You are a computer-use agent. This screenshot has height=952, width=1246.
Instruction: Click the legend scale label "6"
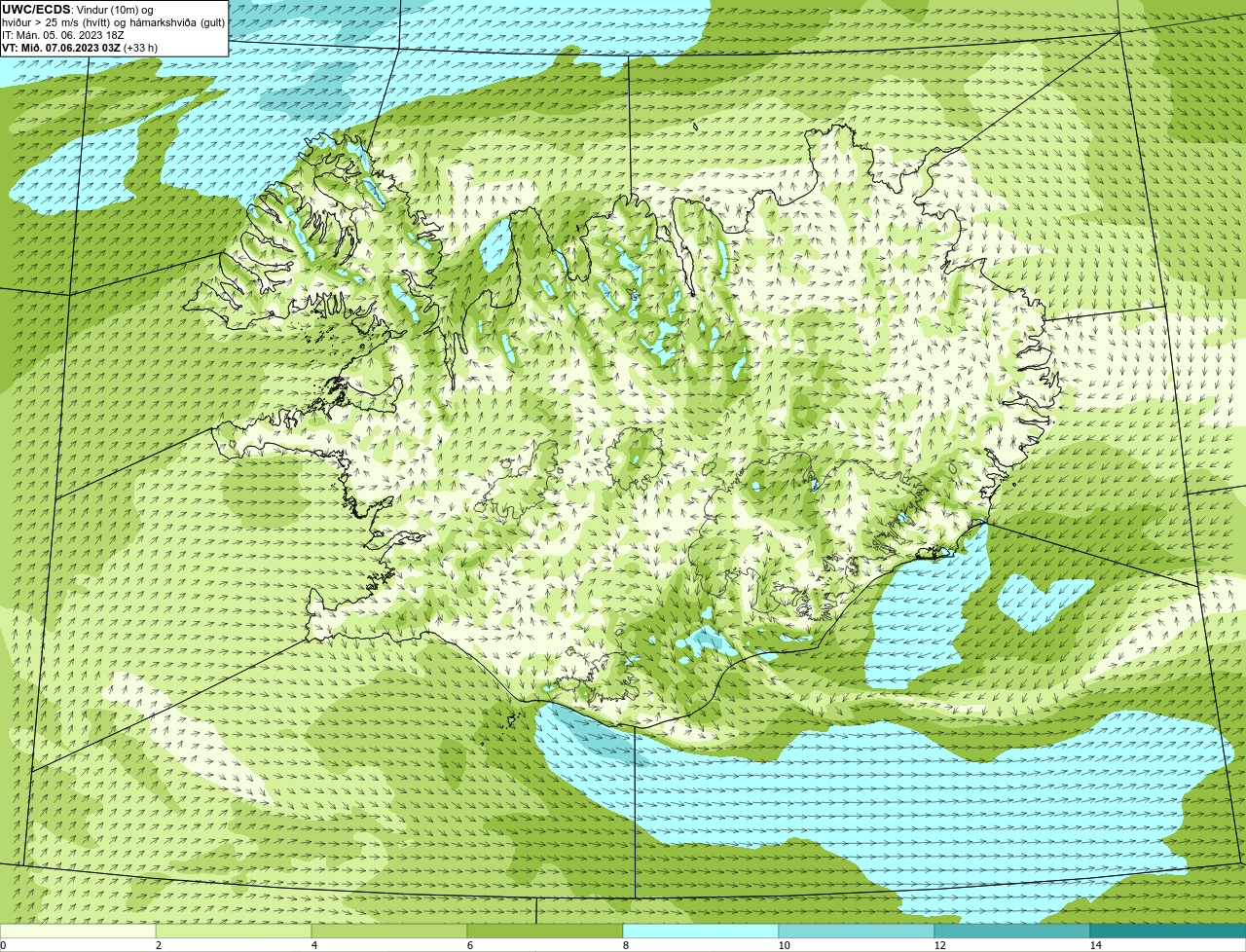point(469,945)
